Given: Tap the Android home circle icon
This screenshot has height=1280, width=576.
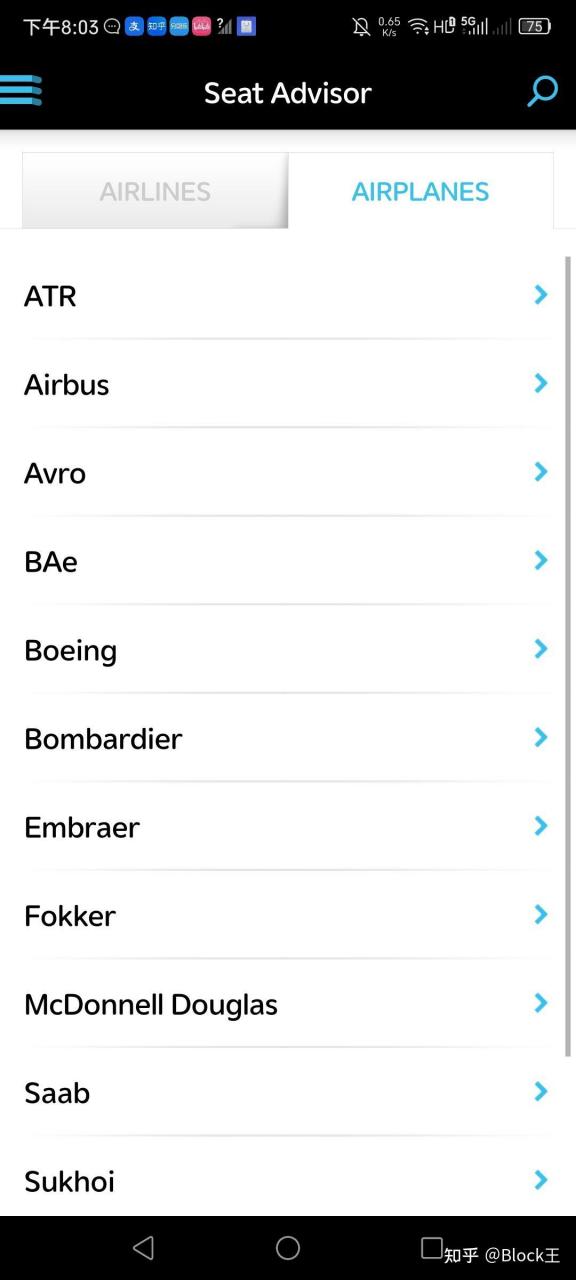Looking at the screenshot, I should click(x=288, y=1247).
